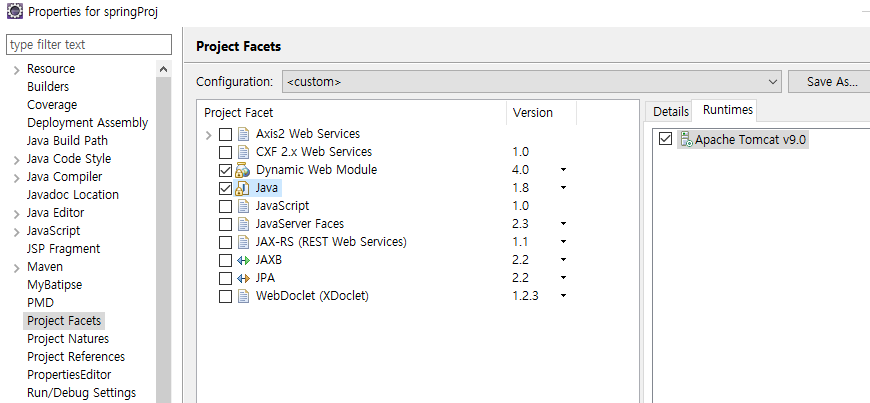Click the sidebar scrollbar up arrow
Screen dimensions: 870x403
click(x=163, y=69)
